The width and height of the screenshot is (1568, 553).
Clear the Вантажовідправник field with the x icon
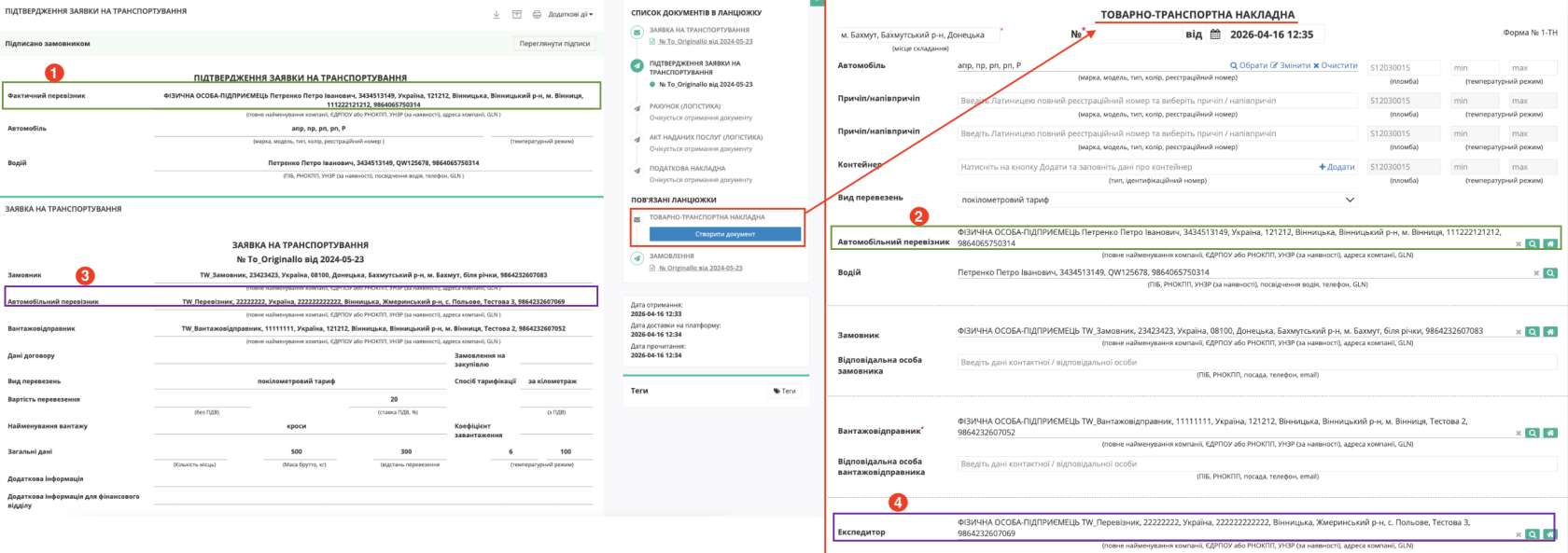tap(1519, 434)
